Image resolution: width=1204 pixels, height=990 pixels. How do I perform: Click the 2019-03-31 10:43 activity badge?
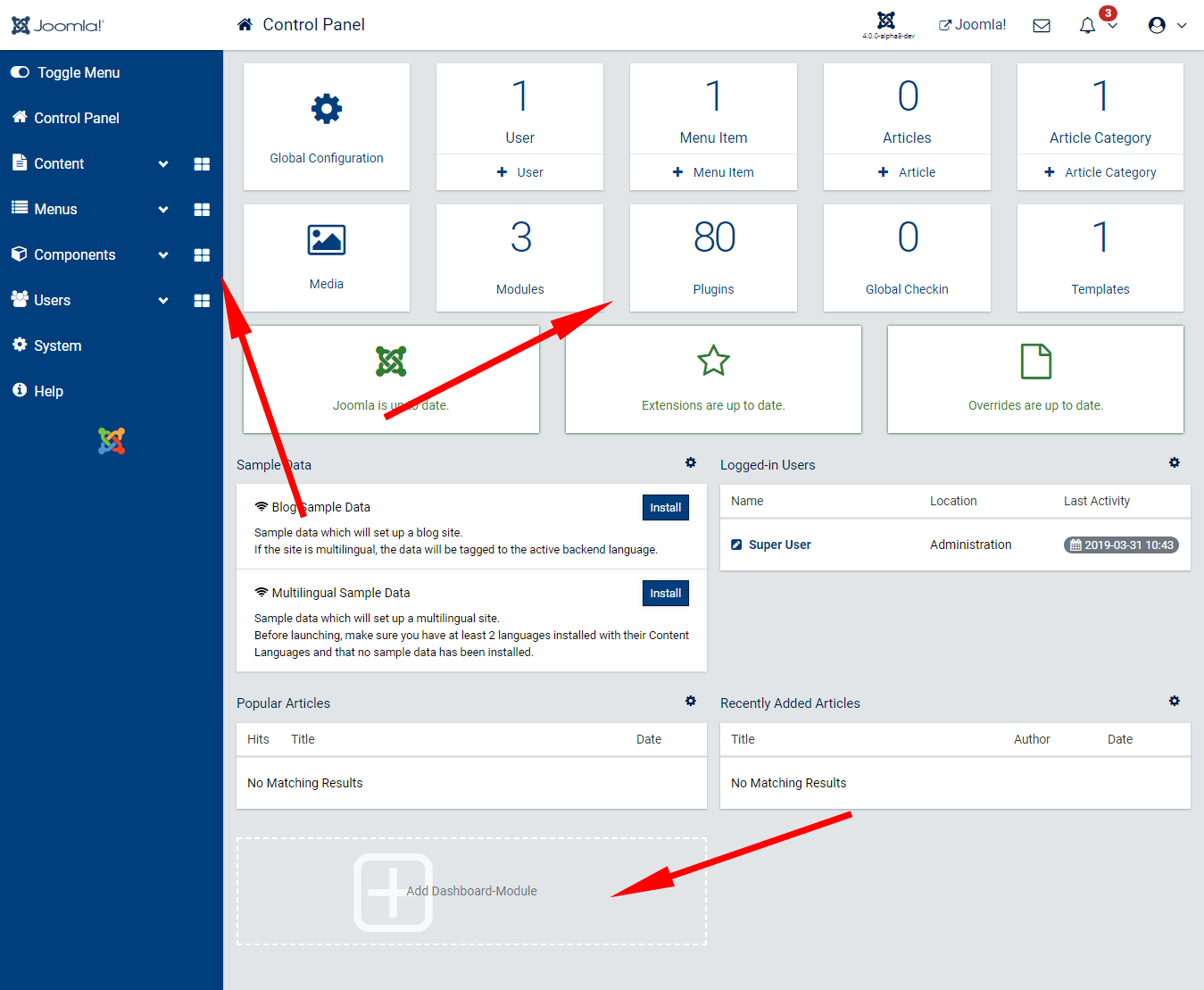coord(1121,545)
